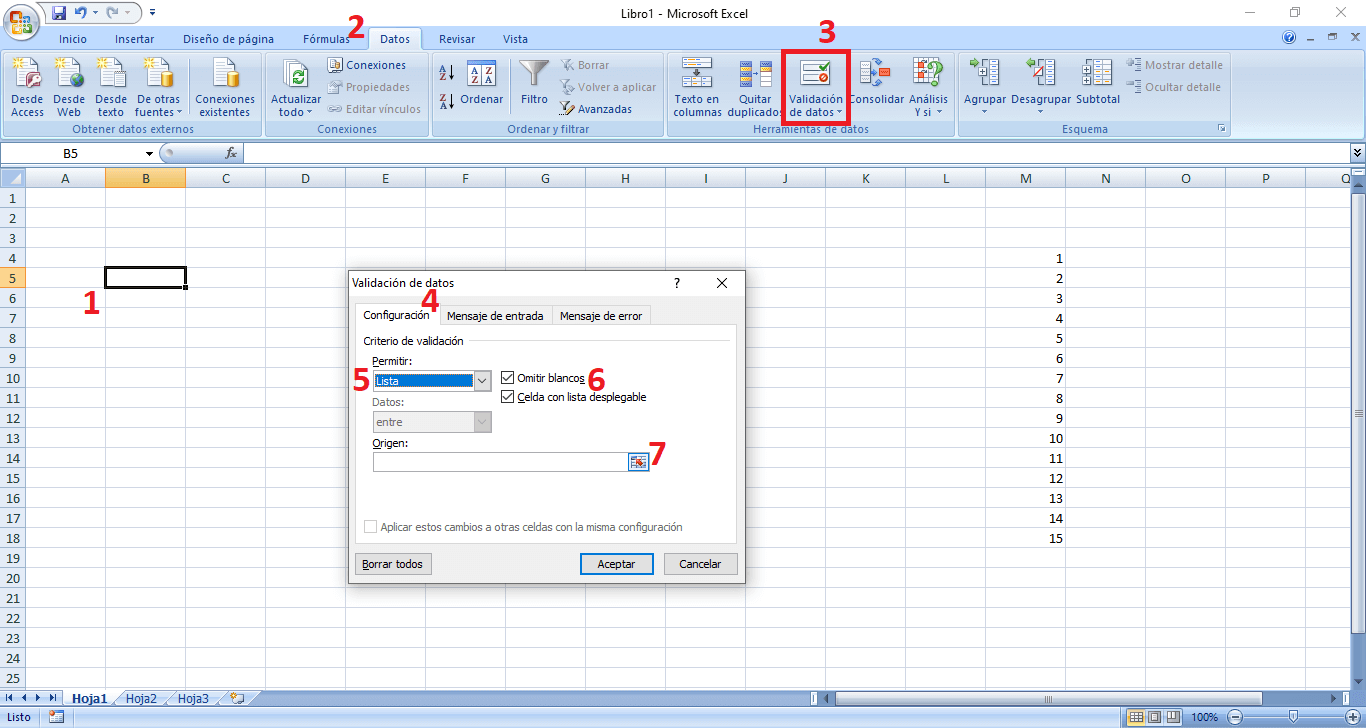Zoom in with the plus button
Viewport: 1366px width, 728px height.
coord(1352,717)
